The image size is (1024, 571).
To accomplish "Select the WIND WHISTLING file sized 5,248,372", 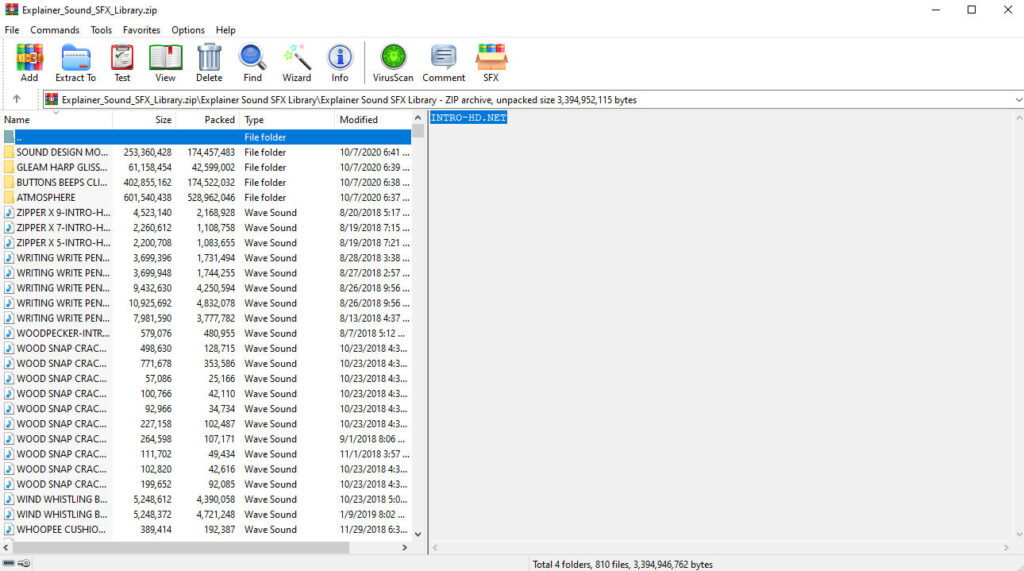I will click(206, 514).
